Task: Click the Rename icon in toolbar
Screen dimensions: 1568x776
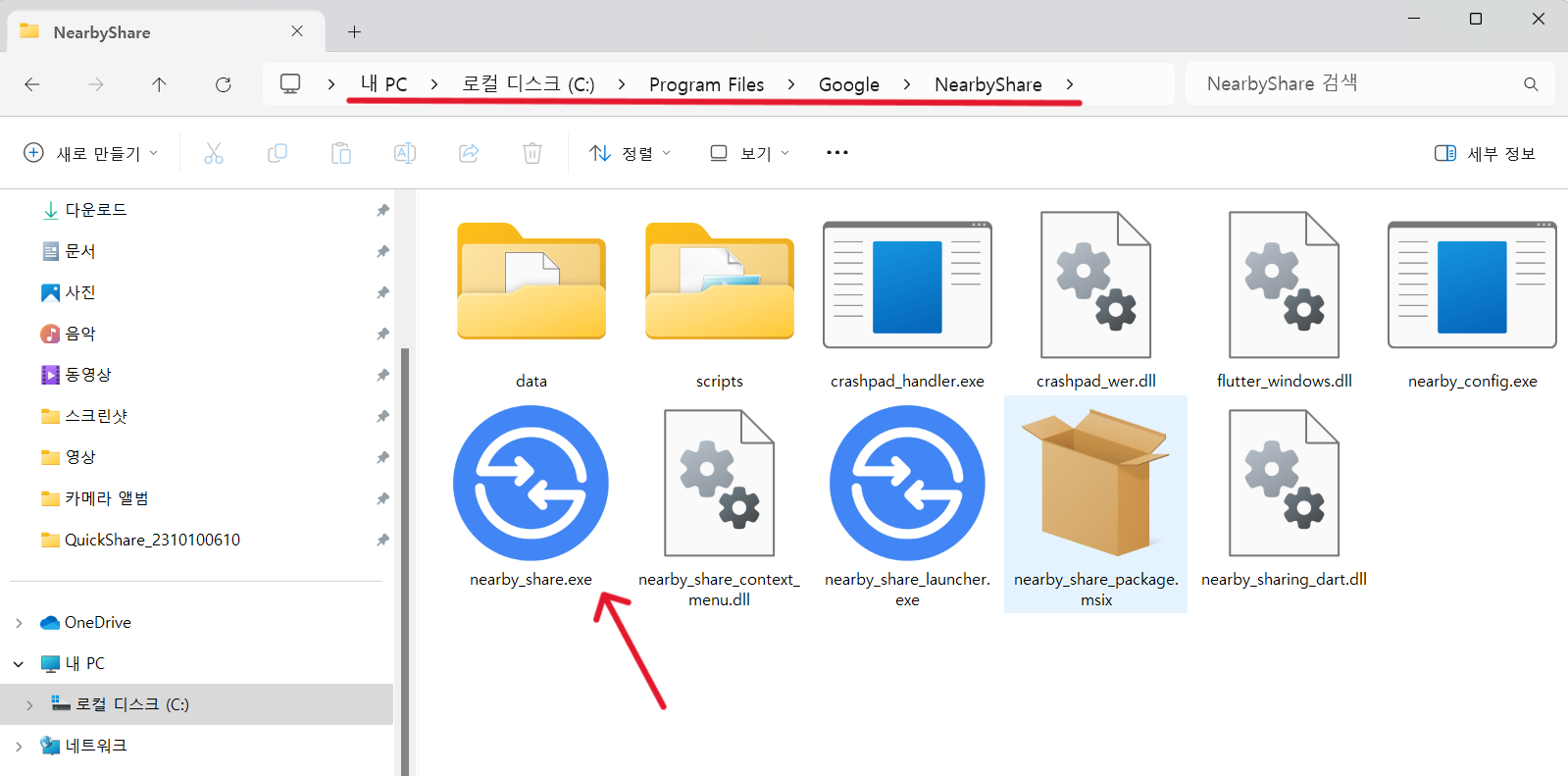Action: coord(405,153)
